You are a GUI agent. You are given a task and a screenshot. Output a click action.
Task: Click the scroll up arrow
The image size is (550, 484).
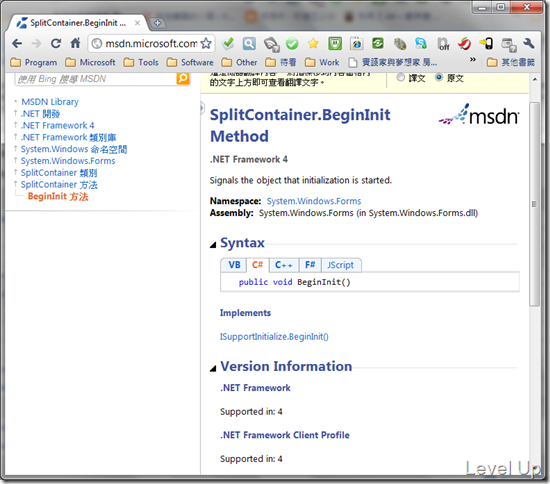coord(535,79)
